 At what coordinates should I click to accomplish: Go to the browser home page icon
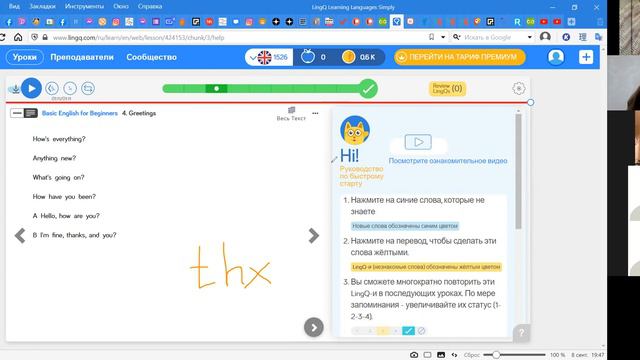18,37
